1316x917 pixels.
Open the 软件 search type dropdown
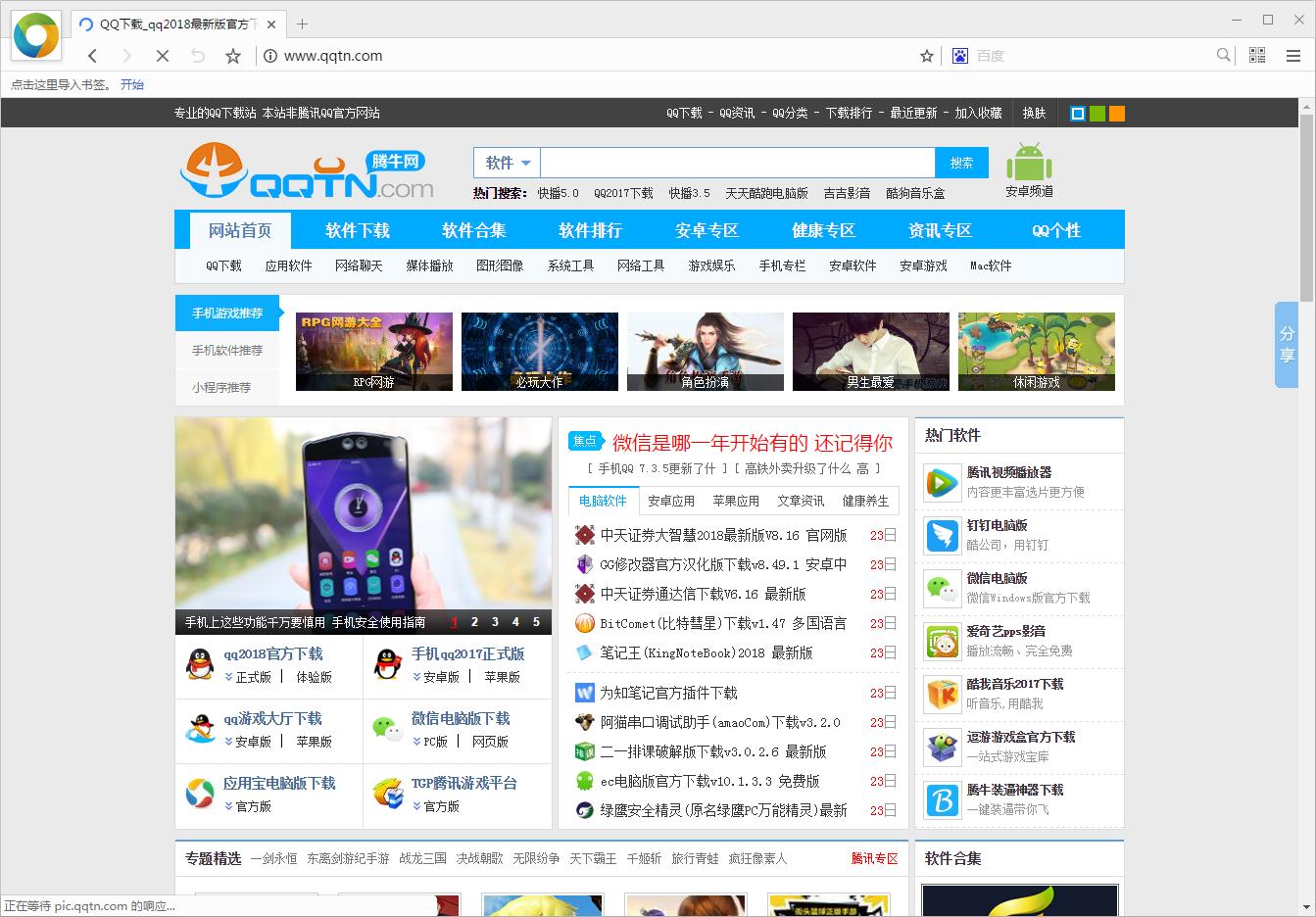508,163
